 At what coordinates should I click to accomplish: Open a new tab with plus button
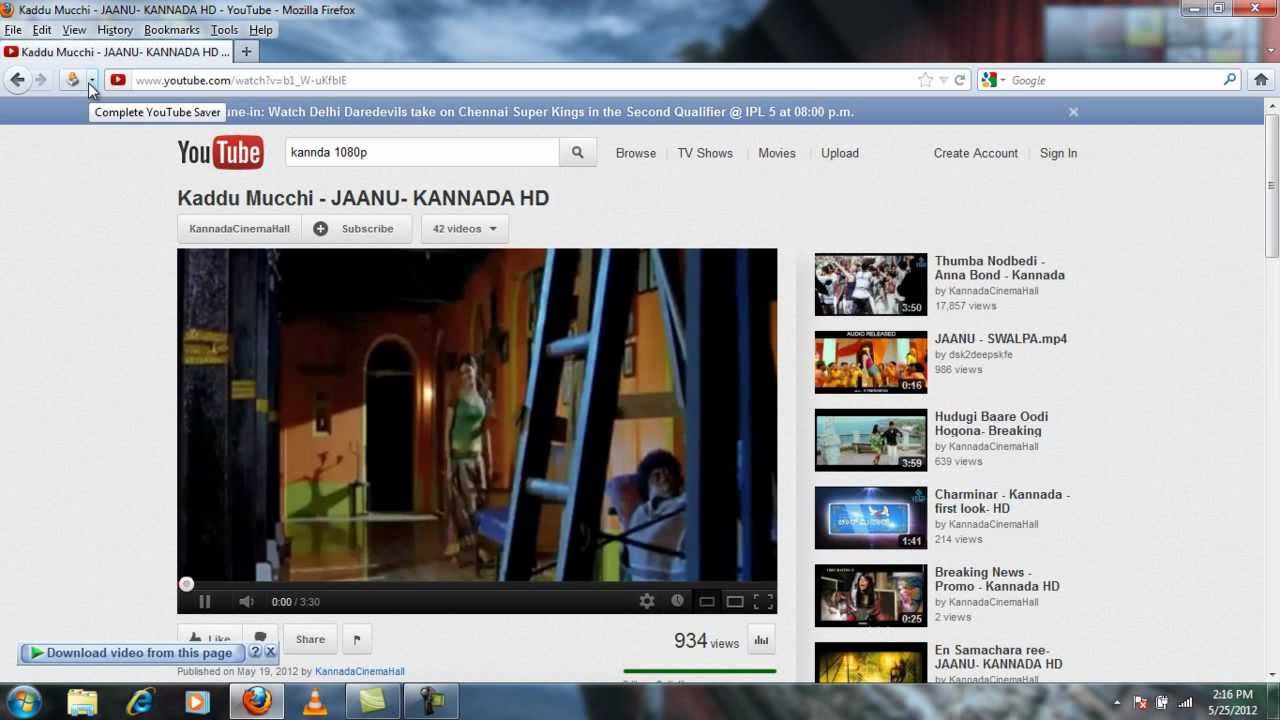click(246, 52)
